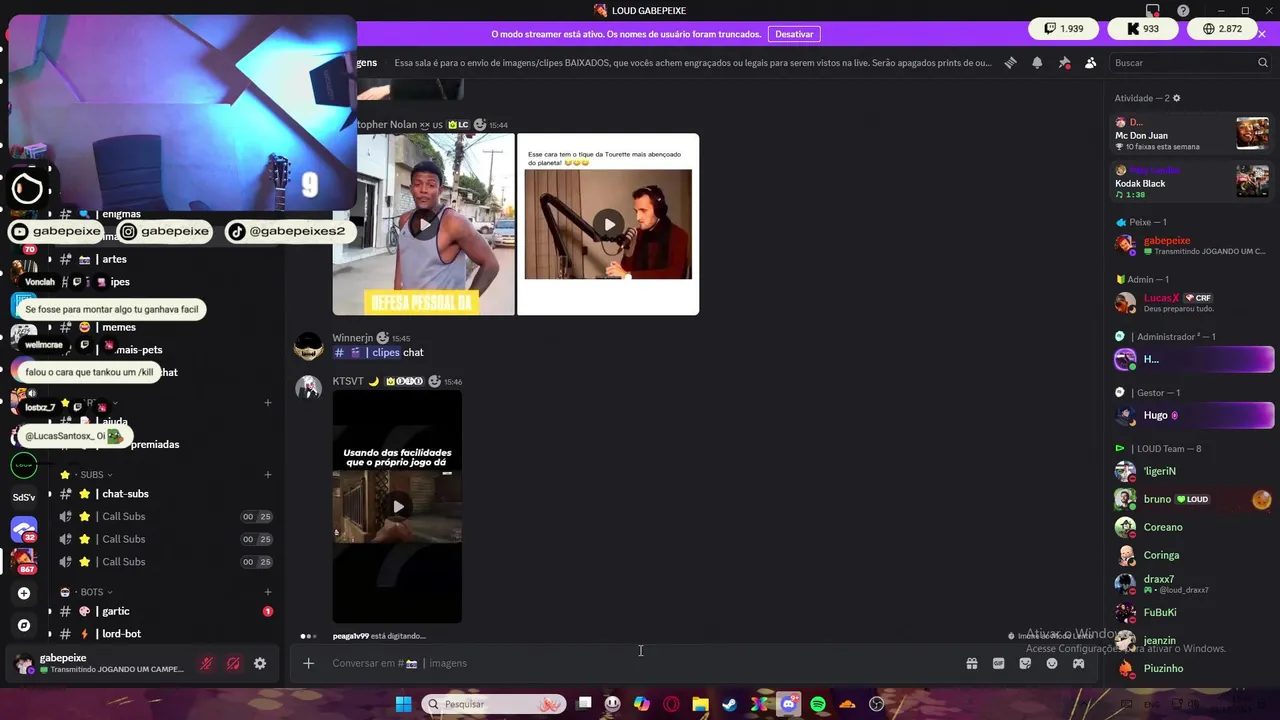Screen dimensions: 1280x720
Task: Open member FuBuKi in list
Action: coord(1192,612)
